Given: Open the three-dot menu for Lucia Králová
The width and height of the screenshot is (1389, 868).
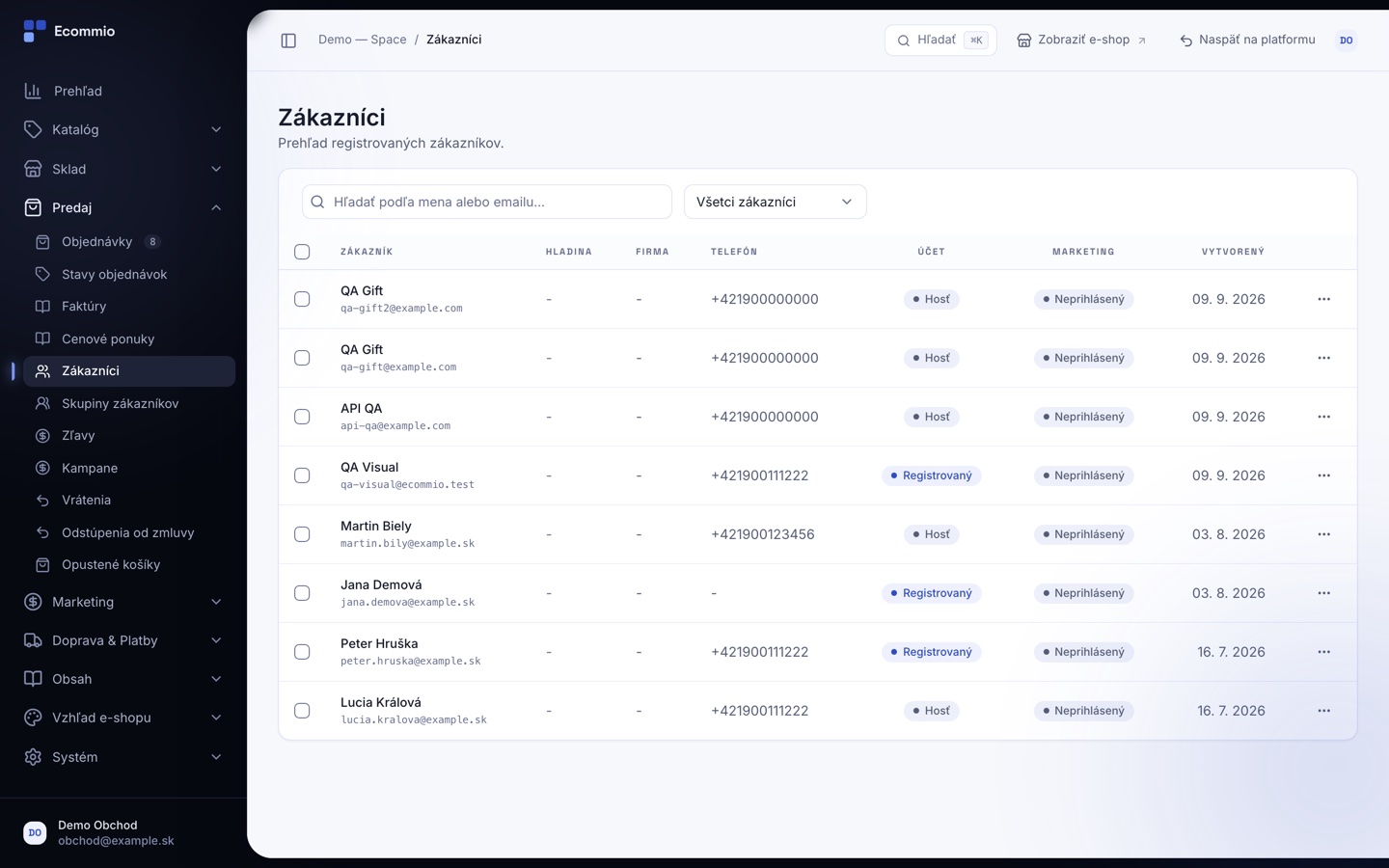Looking at the screenshot, I should coord(1323,711).
